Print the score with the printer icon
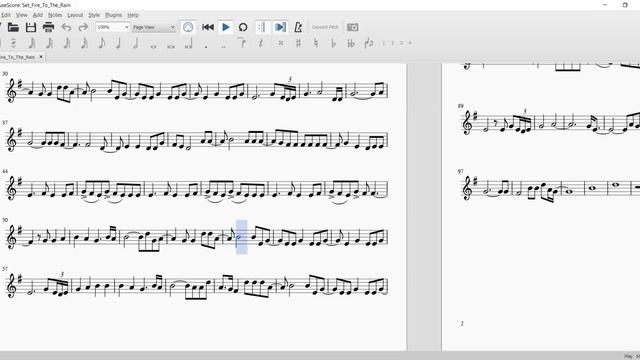This screenshot has height=360, width=640. [49, 27]
